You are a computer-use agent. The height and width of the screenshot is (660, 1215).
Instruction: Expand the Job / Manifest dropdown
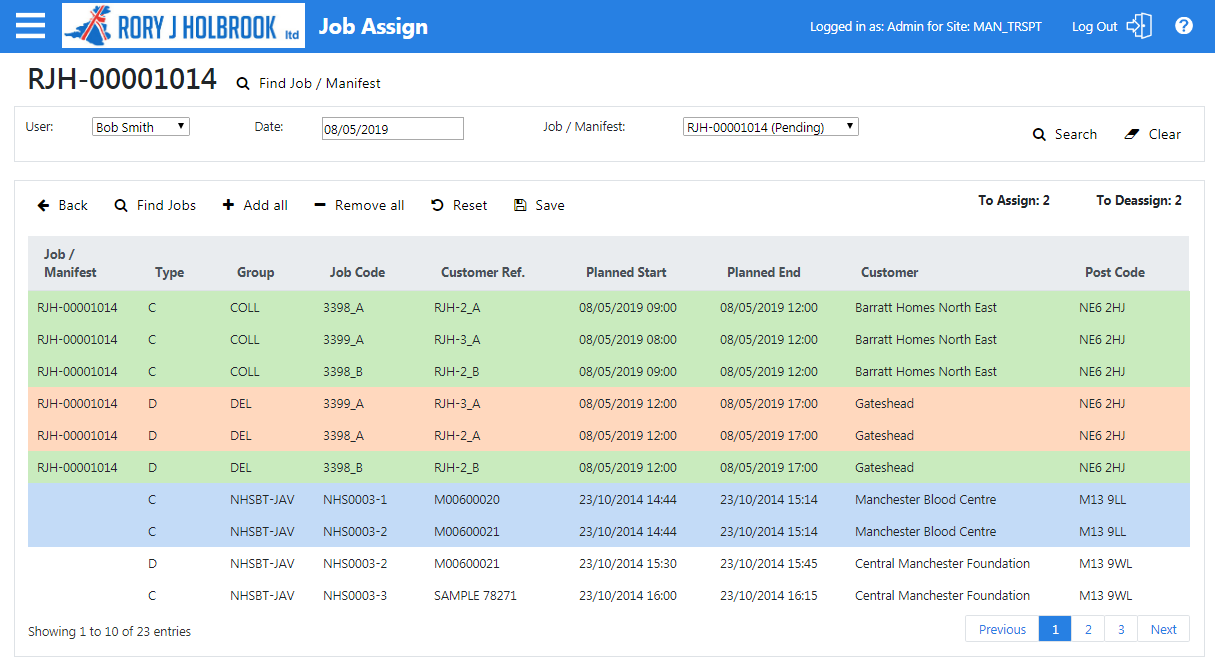tap(771, 127)
